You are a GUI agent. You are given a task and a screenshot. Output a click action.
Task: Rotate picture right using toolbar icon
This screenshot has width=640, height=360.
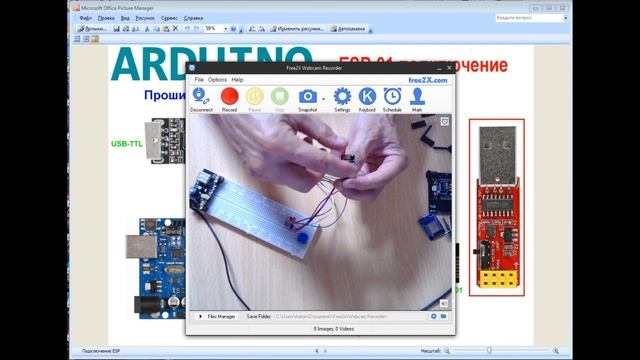(262, 29)
